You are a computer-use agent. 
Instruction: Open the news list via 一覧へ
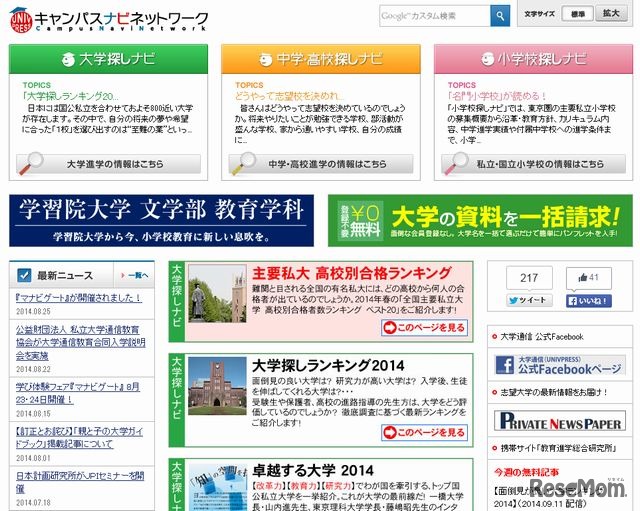(x=135, y=275)
